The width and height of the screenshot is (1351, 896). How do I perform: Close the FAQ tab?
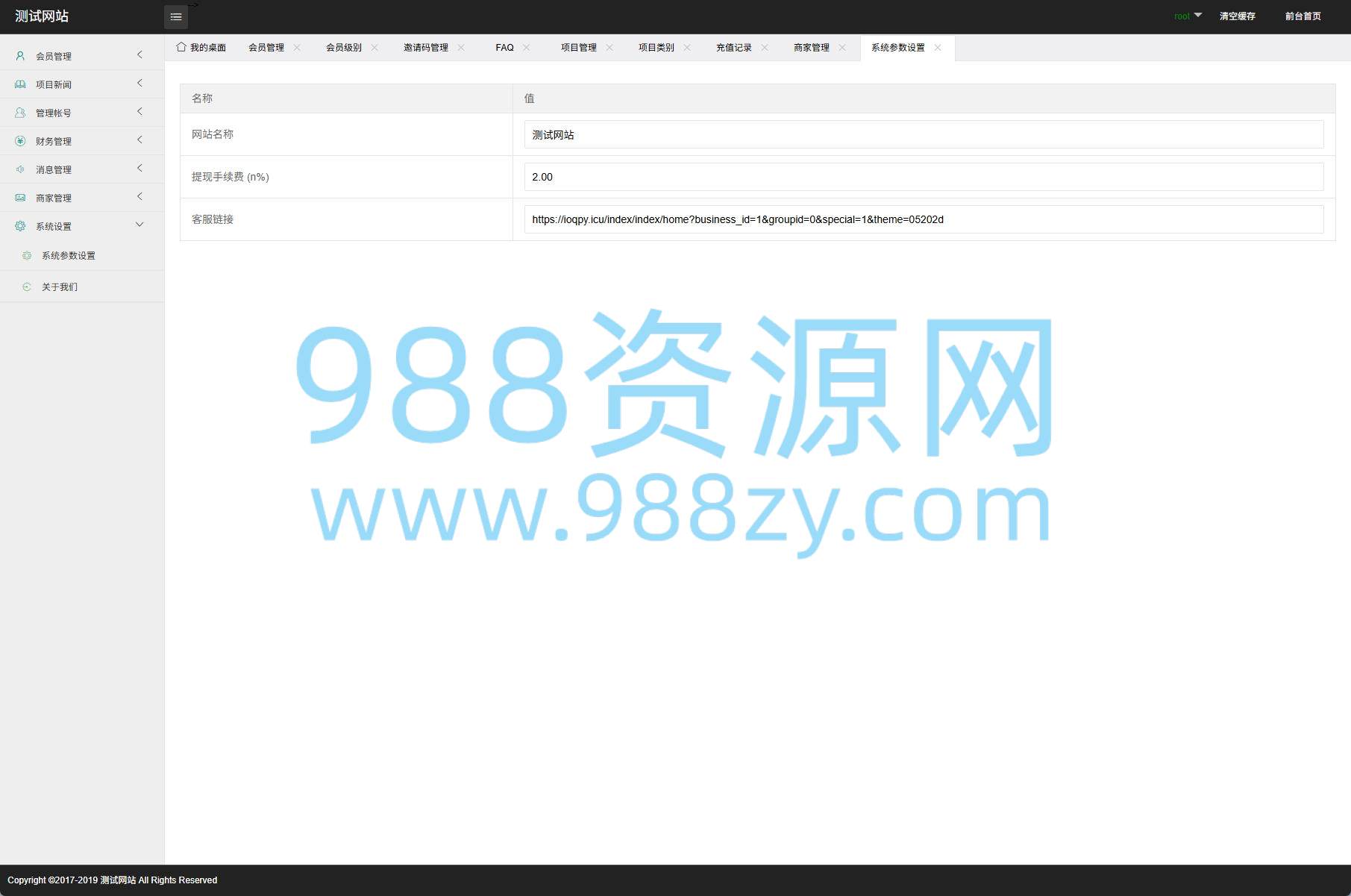(x=527, y=47)
